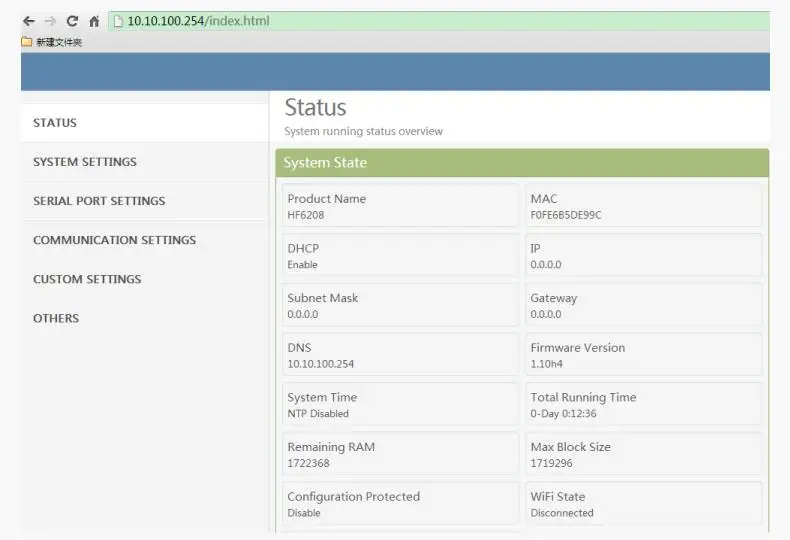This screenshot has width=790, height=540.
Task: Click the Subnet Mask value 0.0.0.0
Action: [x=303, y=314]
